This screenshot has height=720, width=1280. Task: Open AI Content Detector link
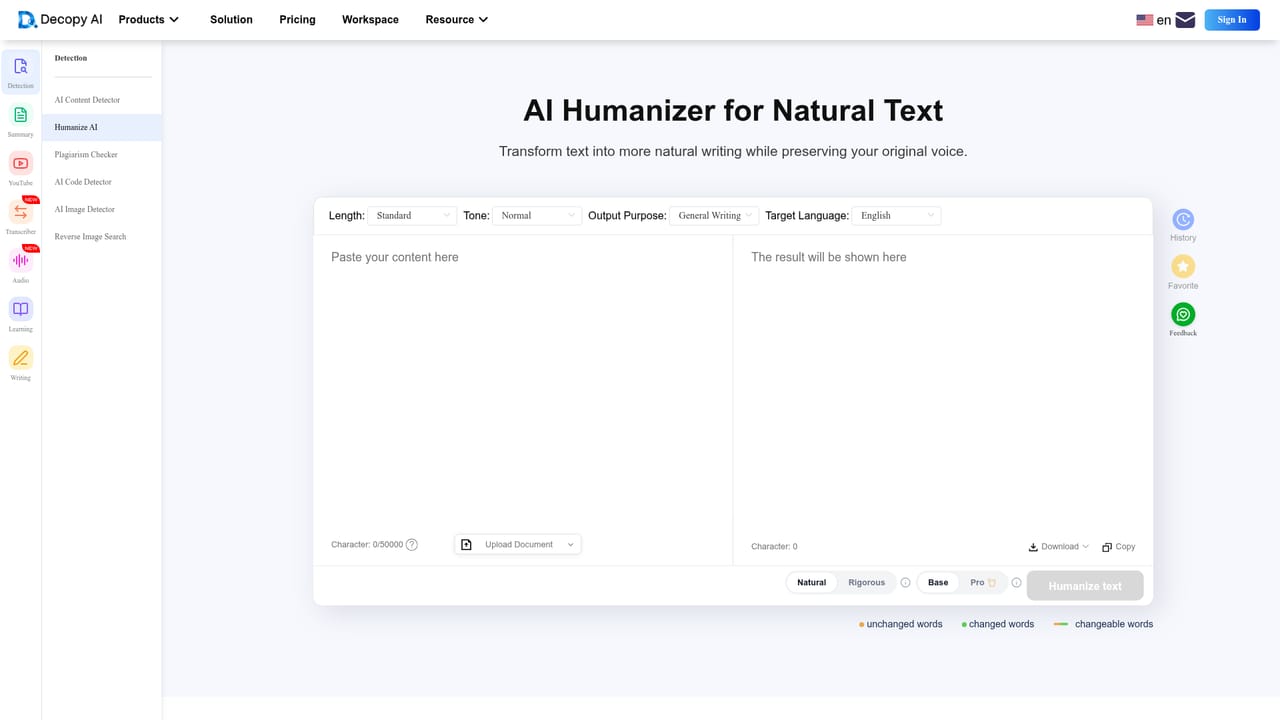pos(87,100)
